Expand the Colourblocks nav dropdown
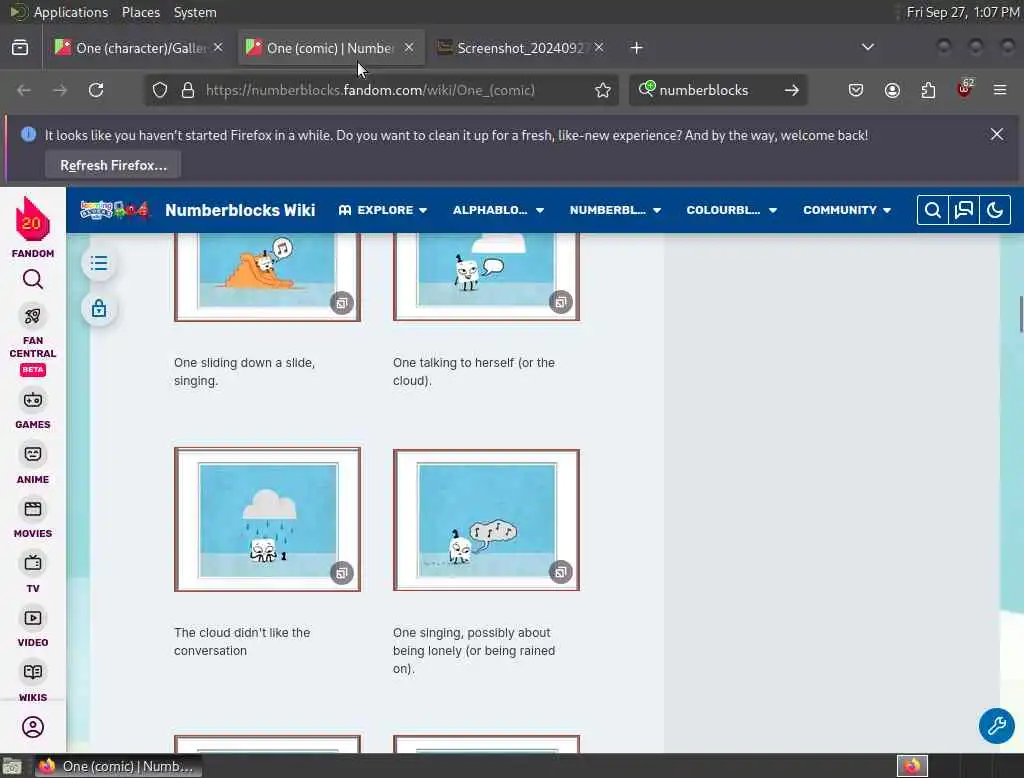This screenshot has width=1024, height=778. (x=731, y=210)
